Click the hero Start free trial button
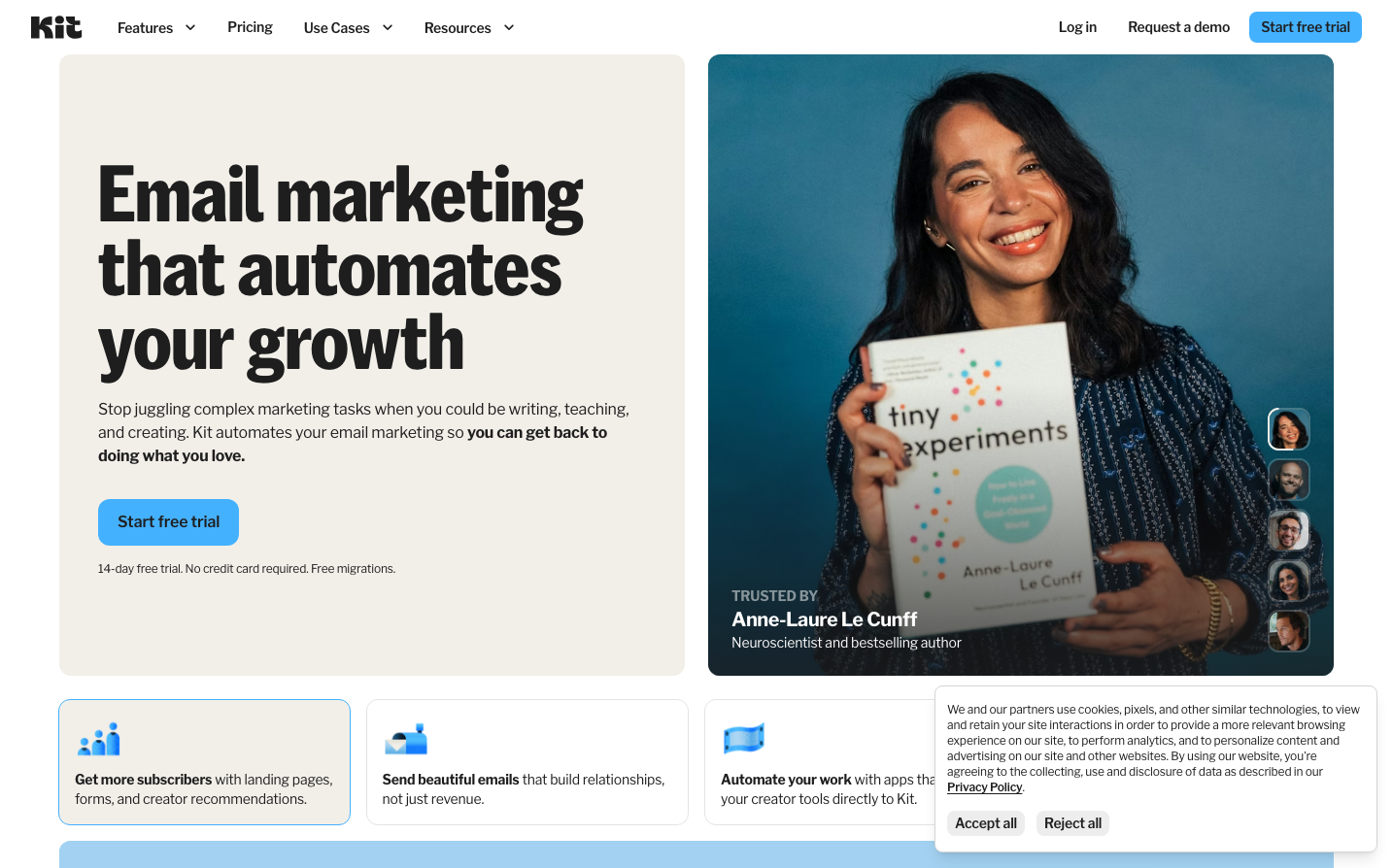Screen dimensions: 1393x868 (x=168, y=522)
